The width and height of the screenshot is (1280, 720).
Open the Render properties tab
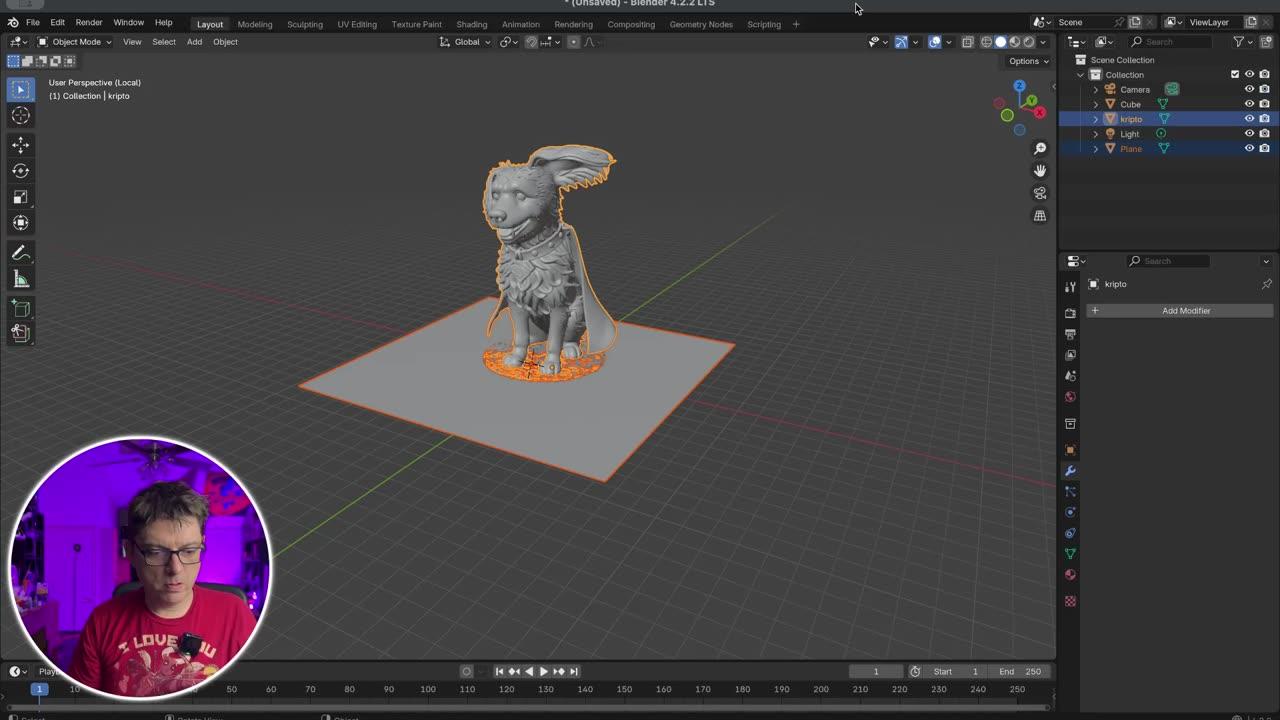[x=1070, y=313]
